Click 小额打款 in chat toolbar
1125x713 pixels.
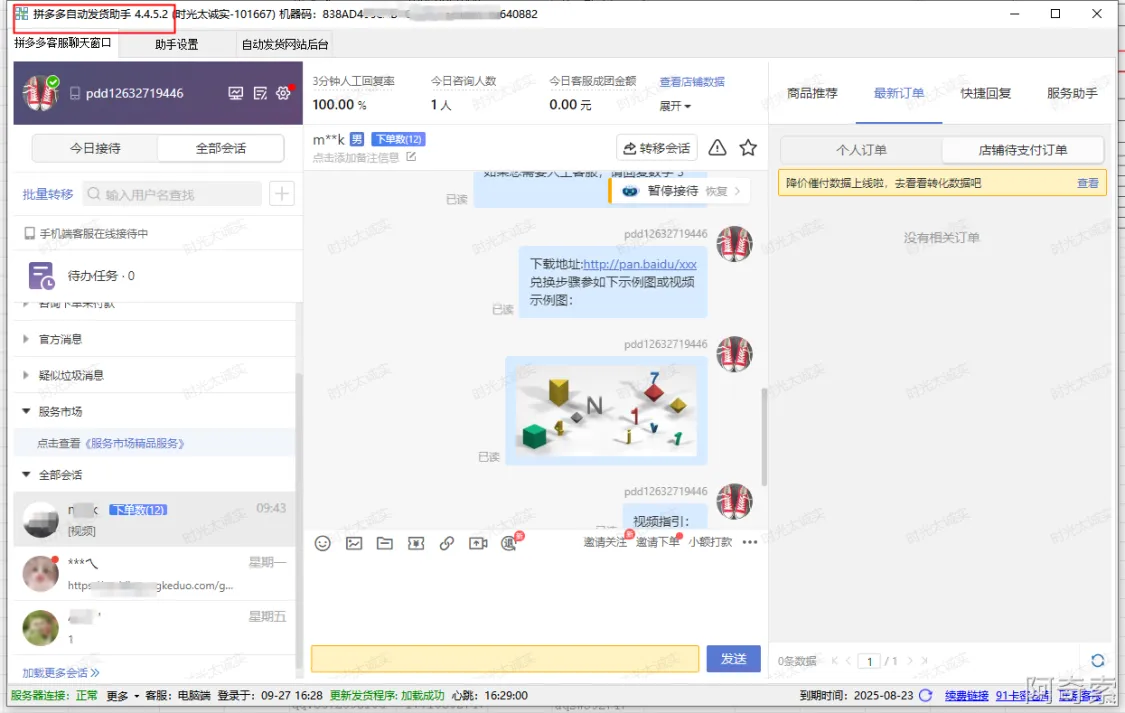click(x=710, y=542)
